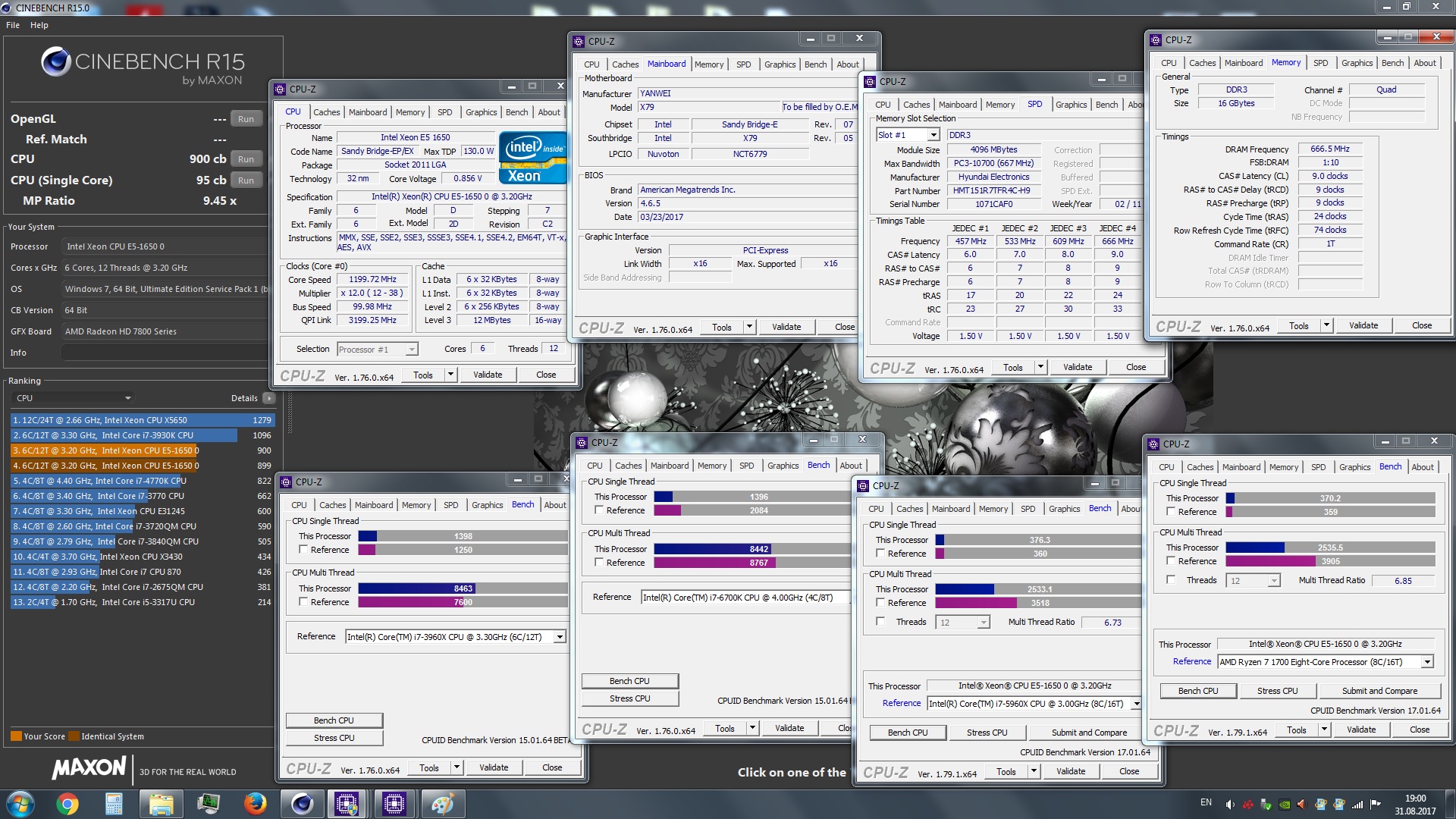Launch Google Chrome from taskbar
This screenshot has height=819, width=1456.
67,804
